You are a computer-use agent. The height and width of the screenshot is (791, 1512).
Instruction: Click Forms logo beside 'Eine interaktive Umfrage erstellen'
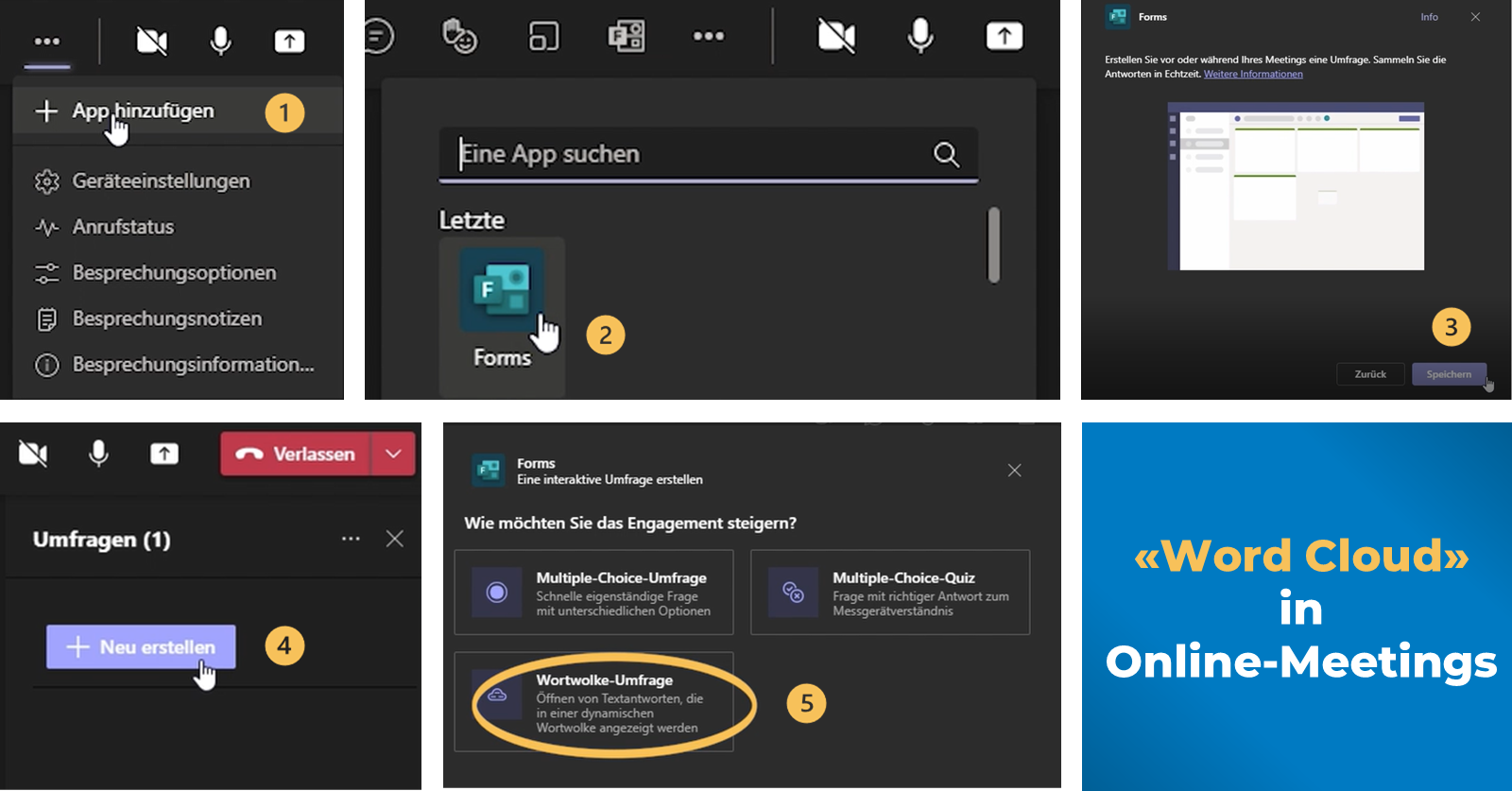pos(489,470)
